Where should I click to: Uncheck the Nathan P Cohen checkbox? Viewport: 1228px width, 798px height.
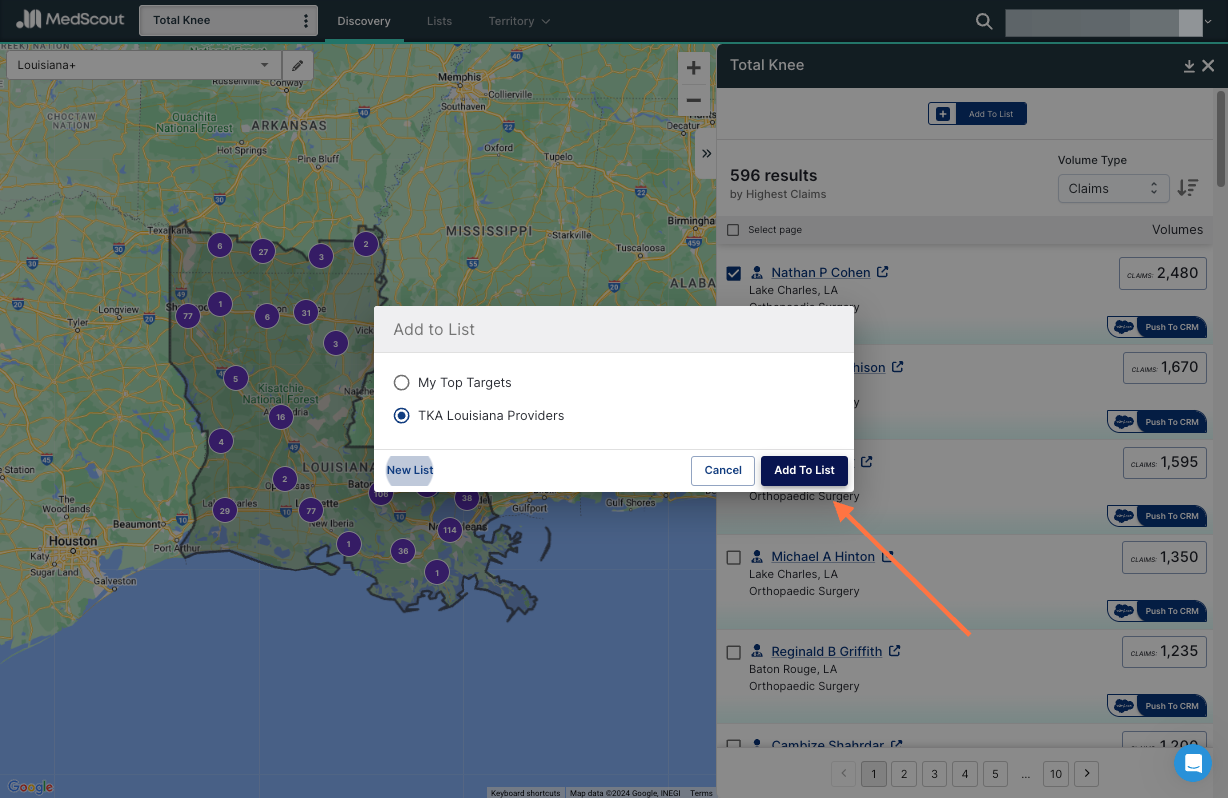[x=734, y=273]
